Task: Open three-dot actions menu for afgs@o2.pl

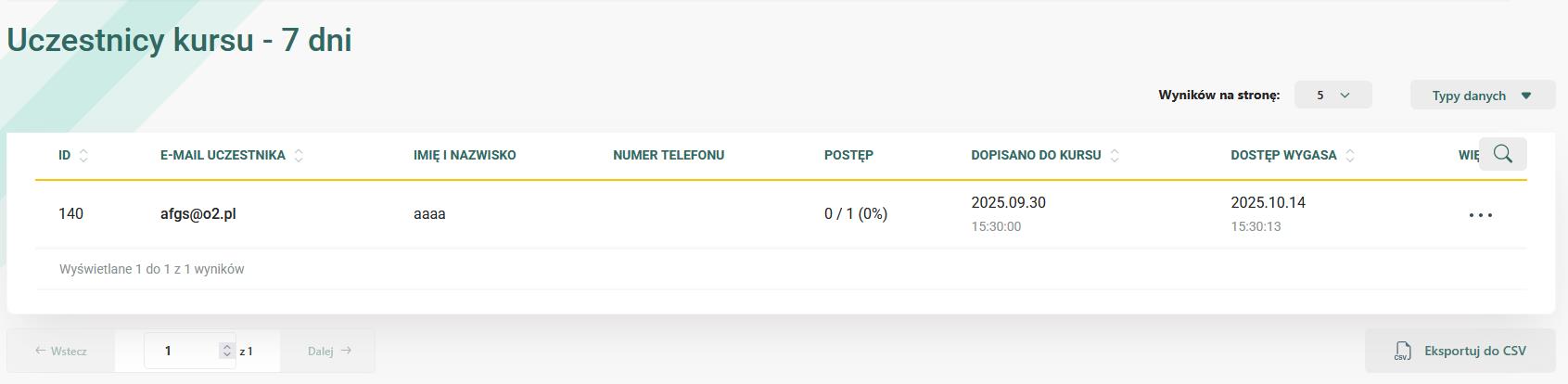Action: [1481, 215]
